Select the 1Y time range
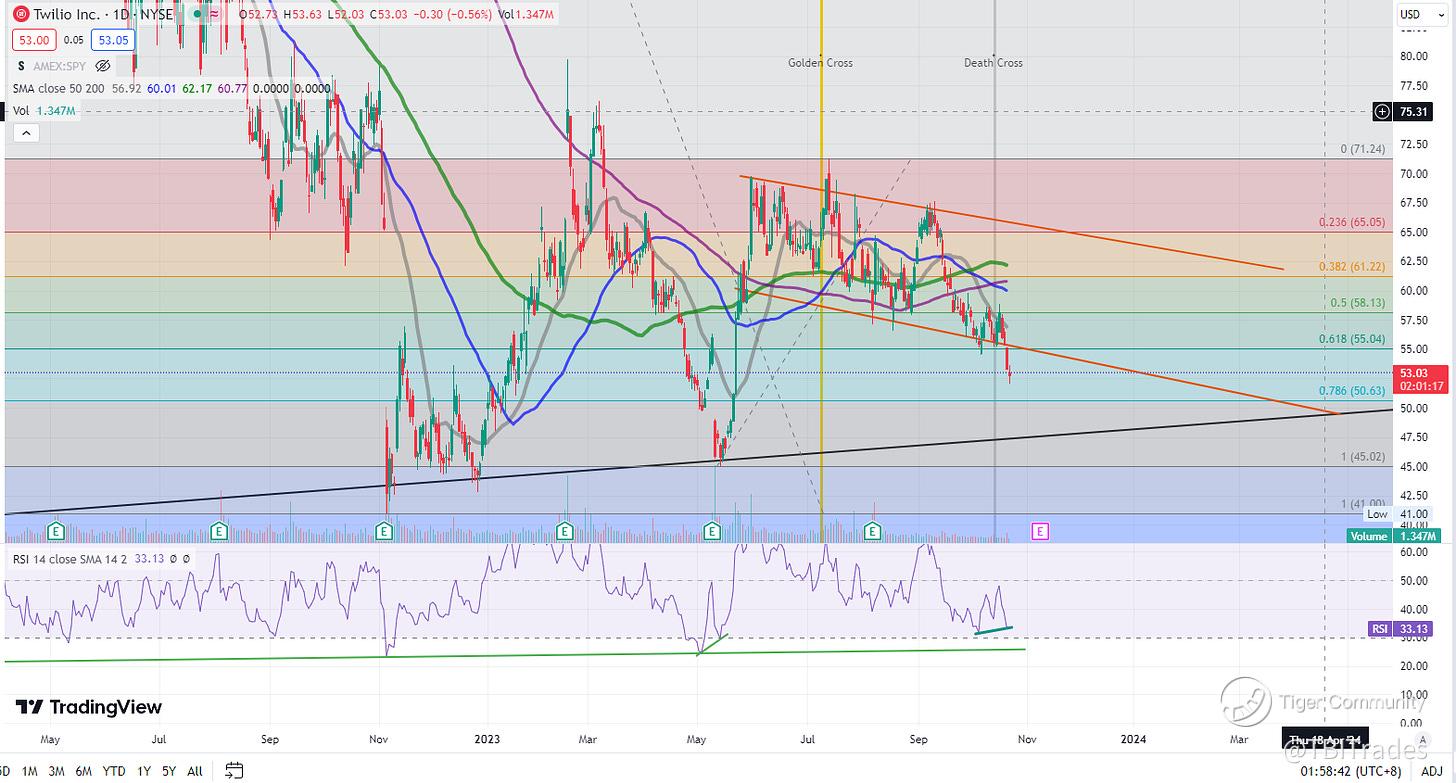This screenshot has width=1456, height=783. (x=145, y=771)
